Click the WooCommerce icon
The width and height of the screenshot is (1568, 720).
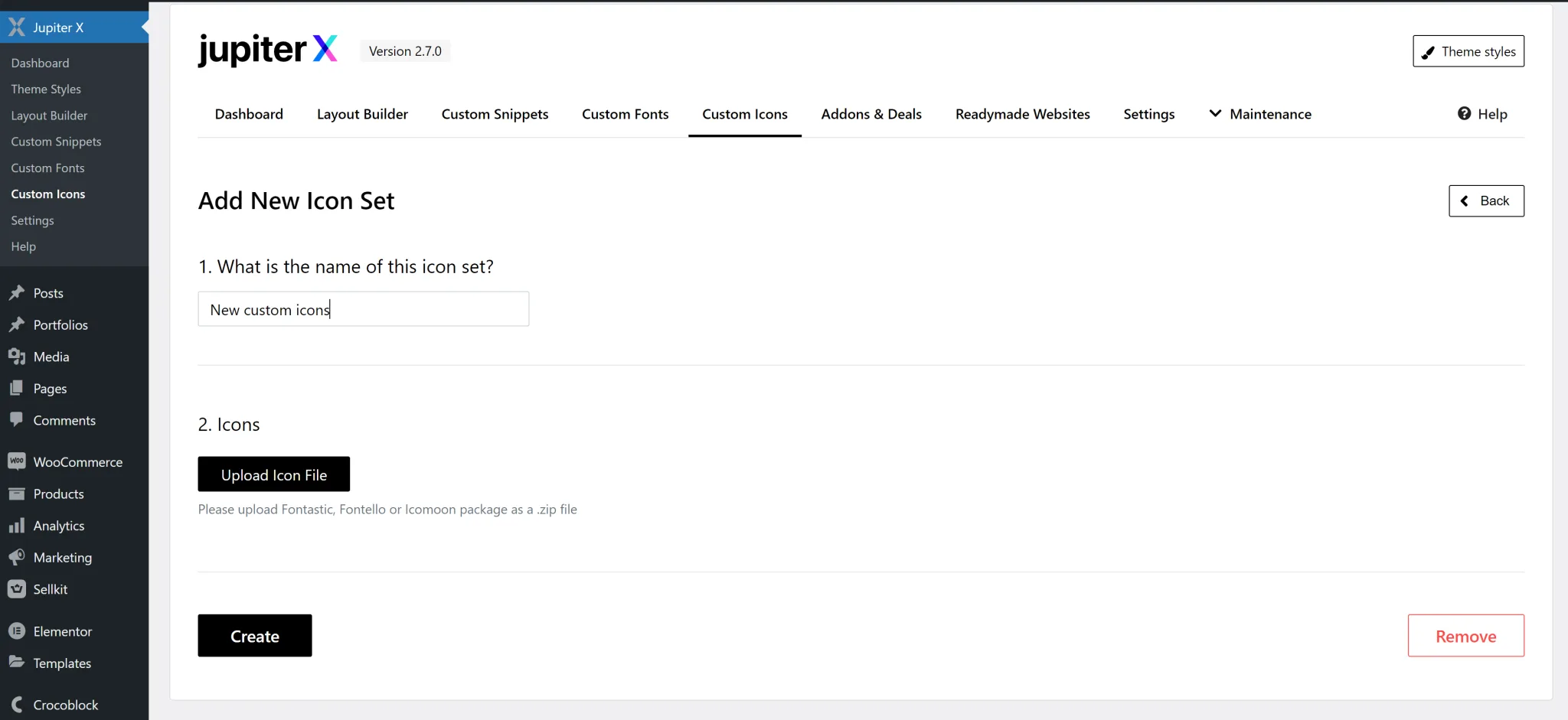(x=16, y=461)
